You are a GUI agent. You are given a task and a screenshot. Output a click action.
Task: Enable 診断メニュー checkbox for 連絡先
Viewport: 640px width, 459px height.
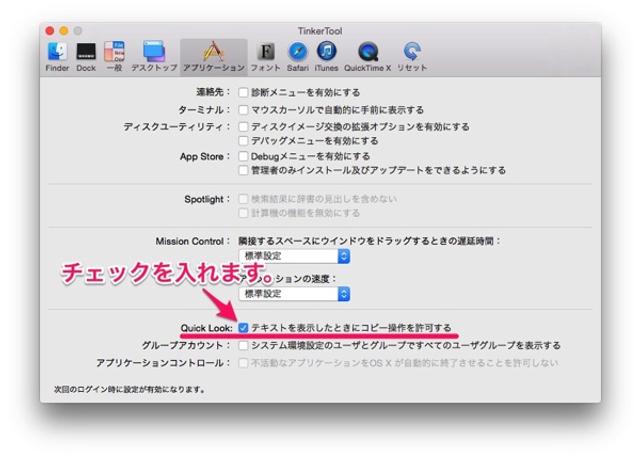[x=243, y=93]
